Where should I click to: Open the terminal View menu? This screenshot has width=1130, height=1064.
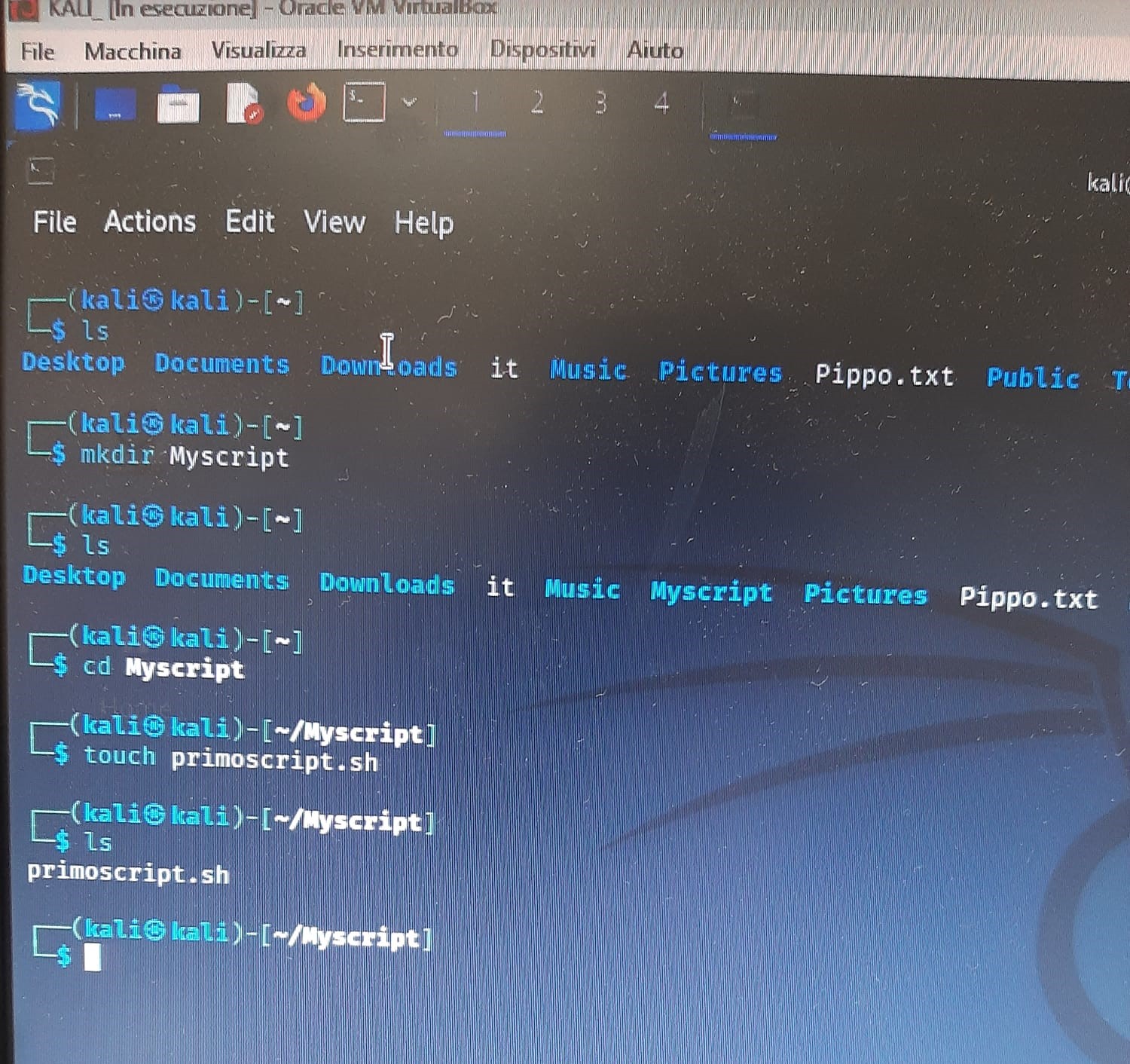(334, 222)
